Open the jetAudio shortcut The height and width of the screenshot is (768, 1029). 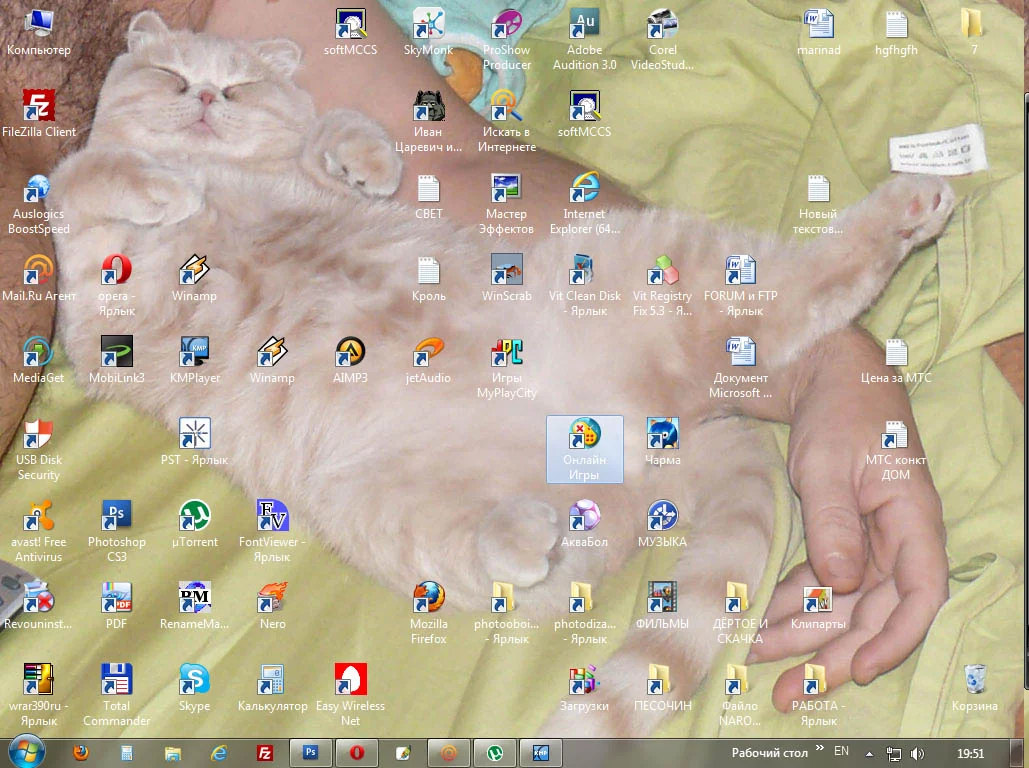(x=428, y=360)
